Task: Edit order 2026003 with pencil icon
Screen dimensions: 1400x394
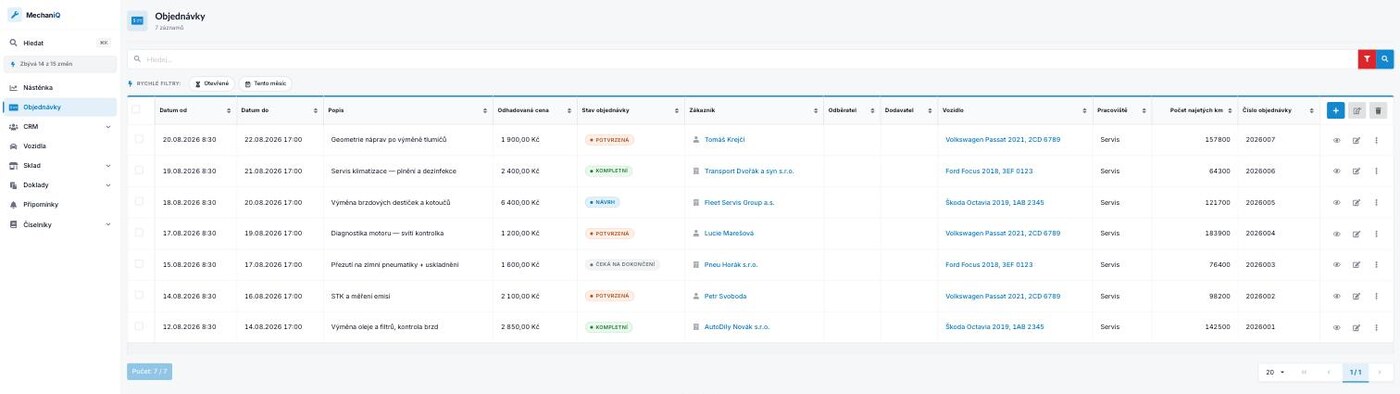Action: [x=1357, y=265]
